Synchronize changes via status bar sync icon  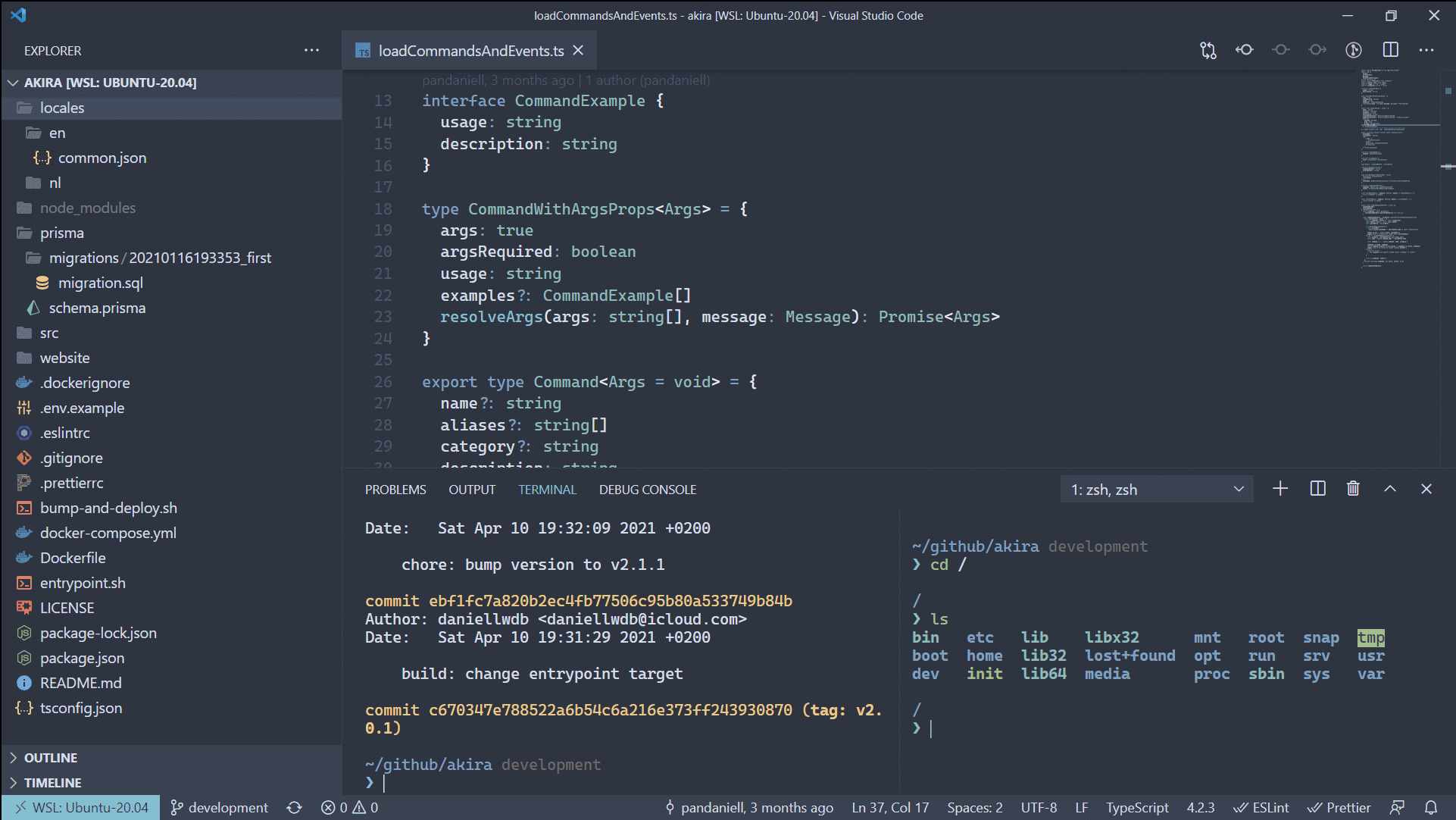coord(295,808)
